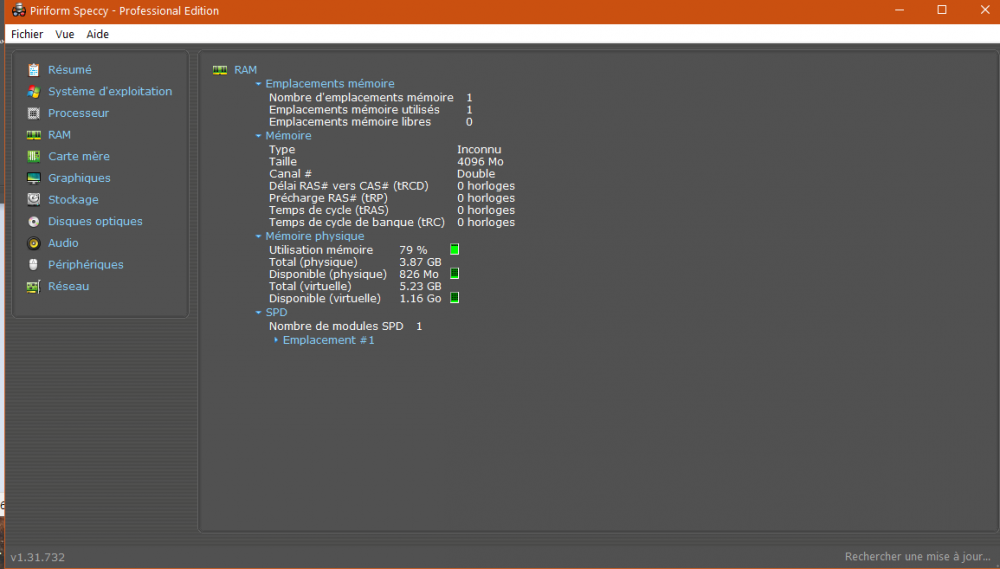This screenshot has width=1000, height=569.
Task: Click the Résumé clipboard icon
Action: pyautogui.click(x=34, y=70)
